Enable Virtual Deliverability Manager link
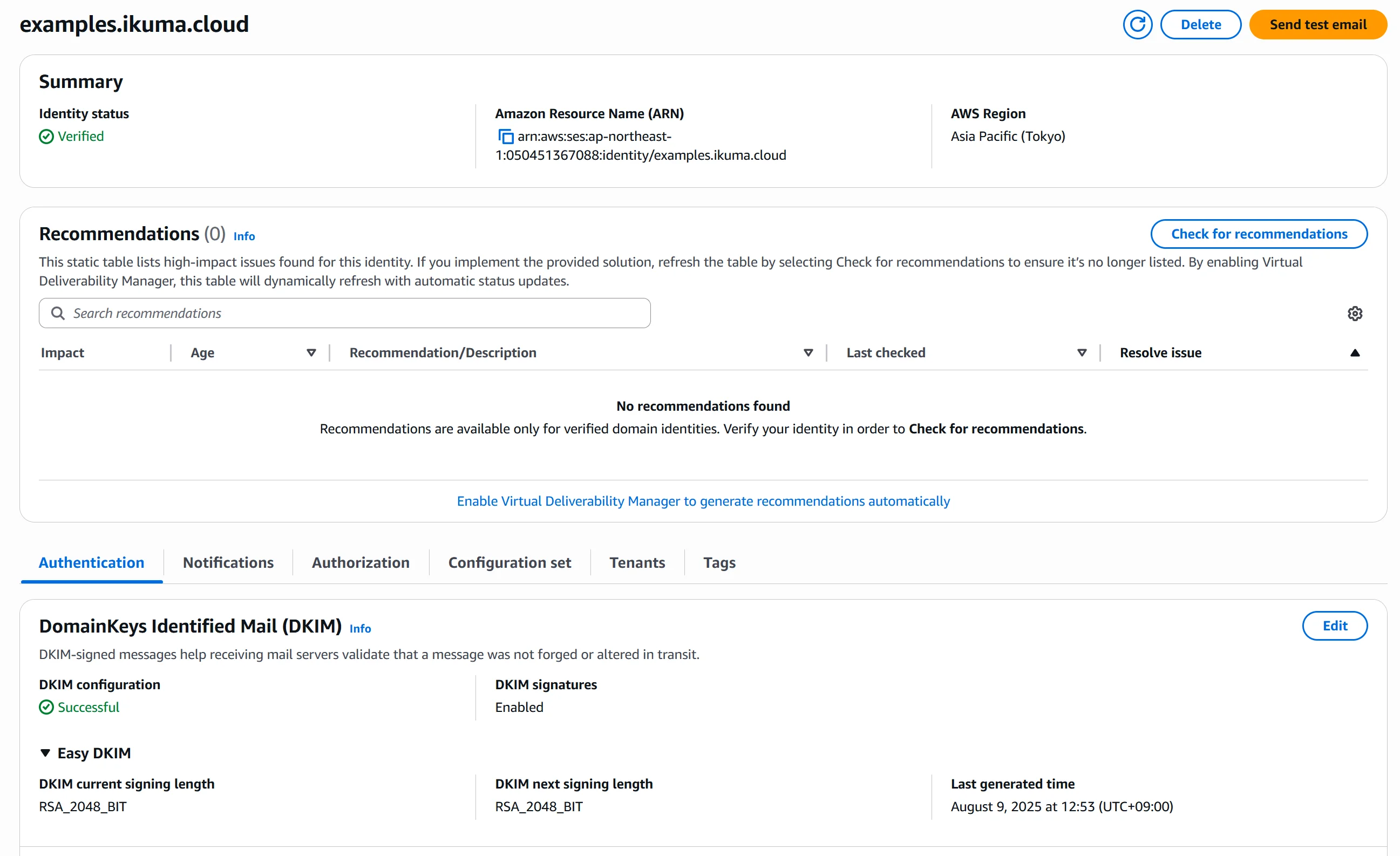 pos(703,501)
